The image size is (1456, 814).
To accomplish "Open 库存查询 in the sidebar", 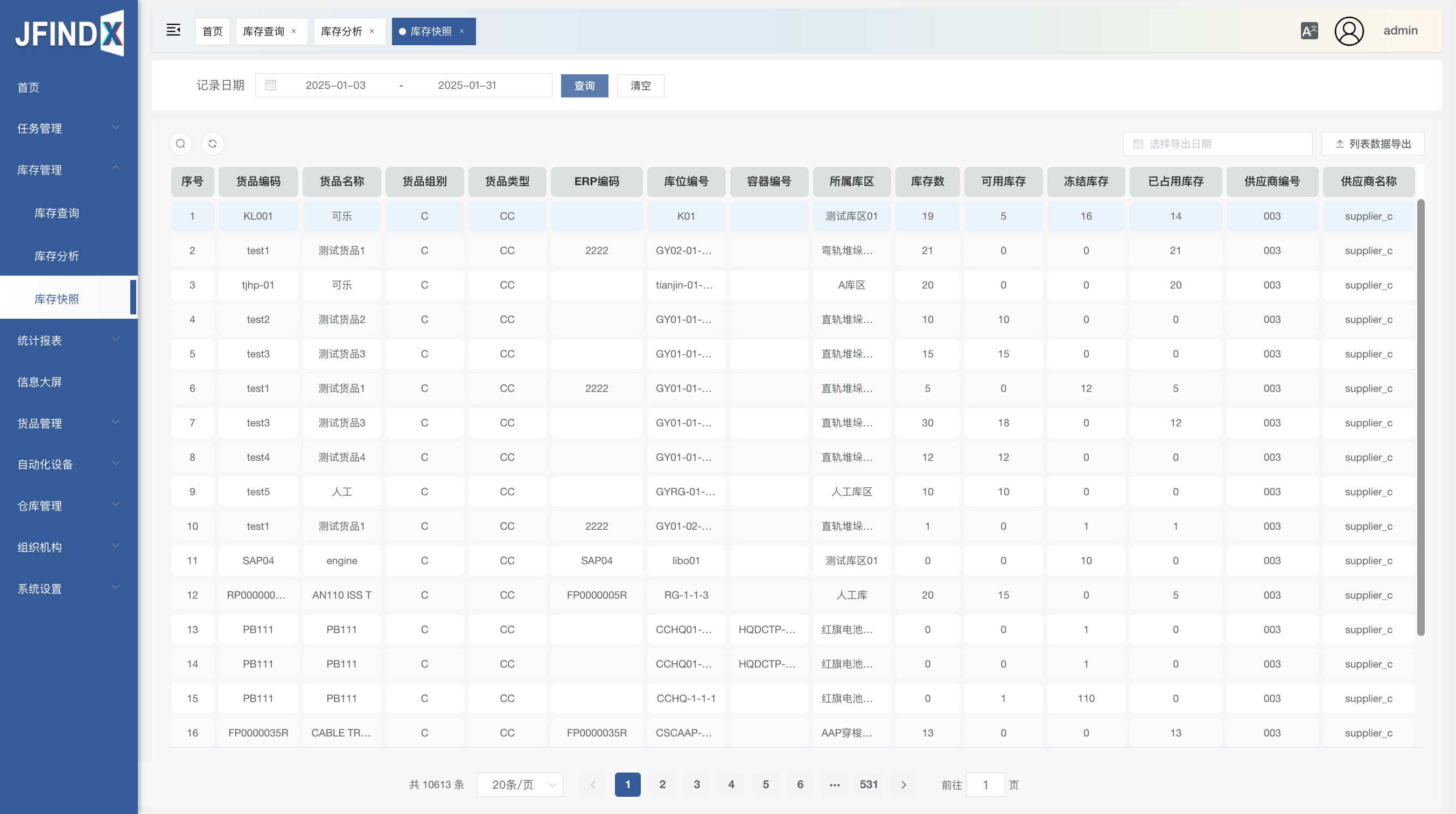I will [x=57, y=213].
